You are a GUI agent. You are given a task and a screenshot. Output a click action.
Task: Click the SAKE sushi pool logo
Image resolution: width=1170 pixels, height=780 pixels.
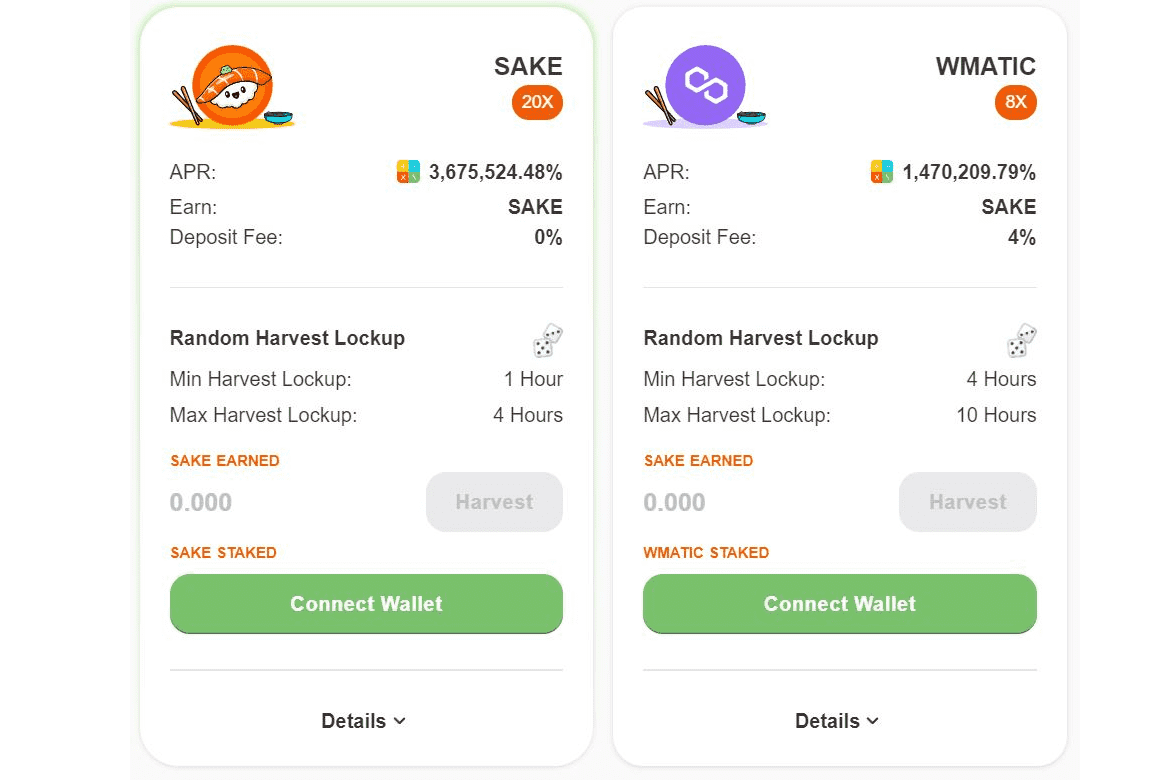click(231, 85)
